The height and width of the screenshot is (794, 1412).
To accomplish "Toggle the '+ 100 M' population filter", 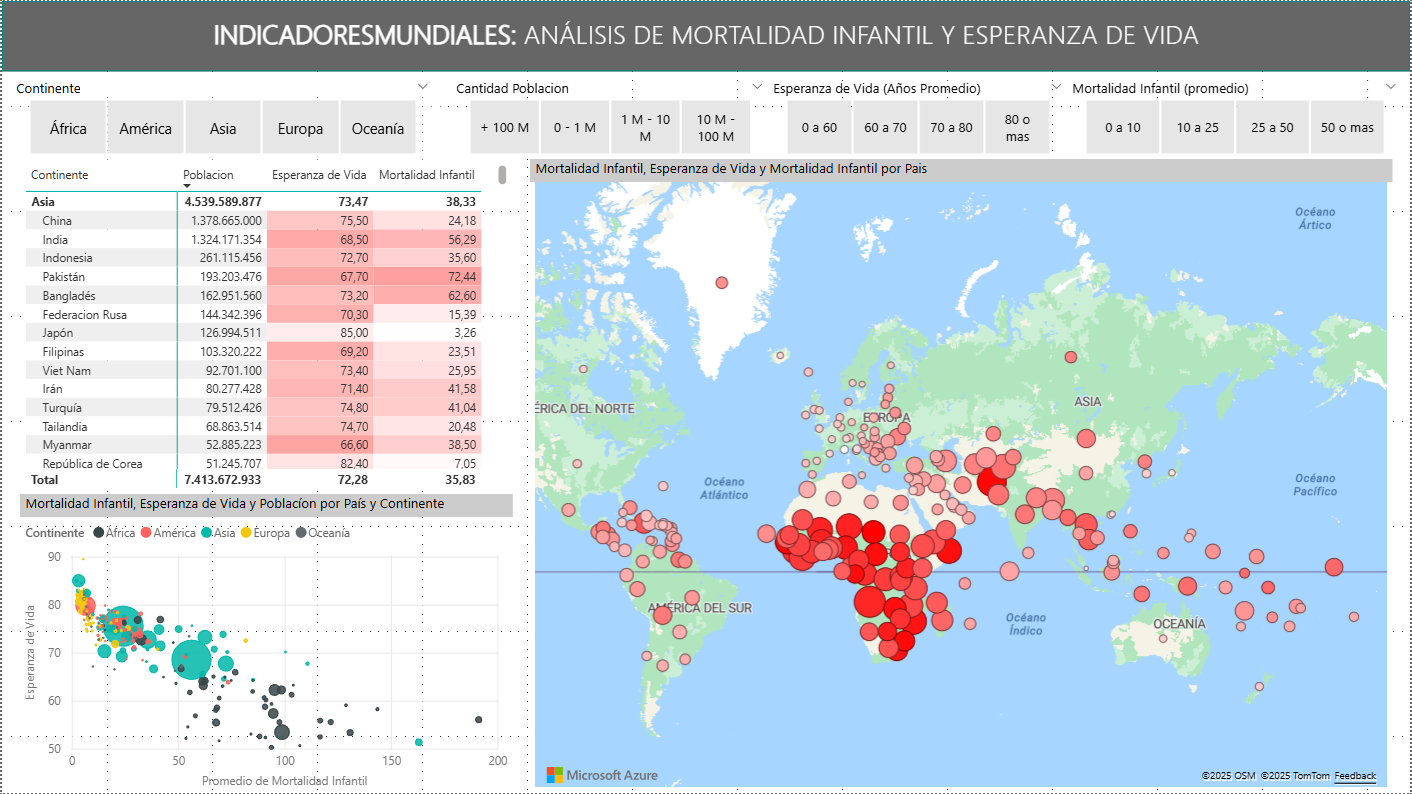I will (504, 127).
